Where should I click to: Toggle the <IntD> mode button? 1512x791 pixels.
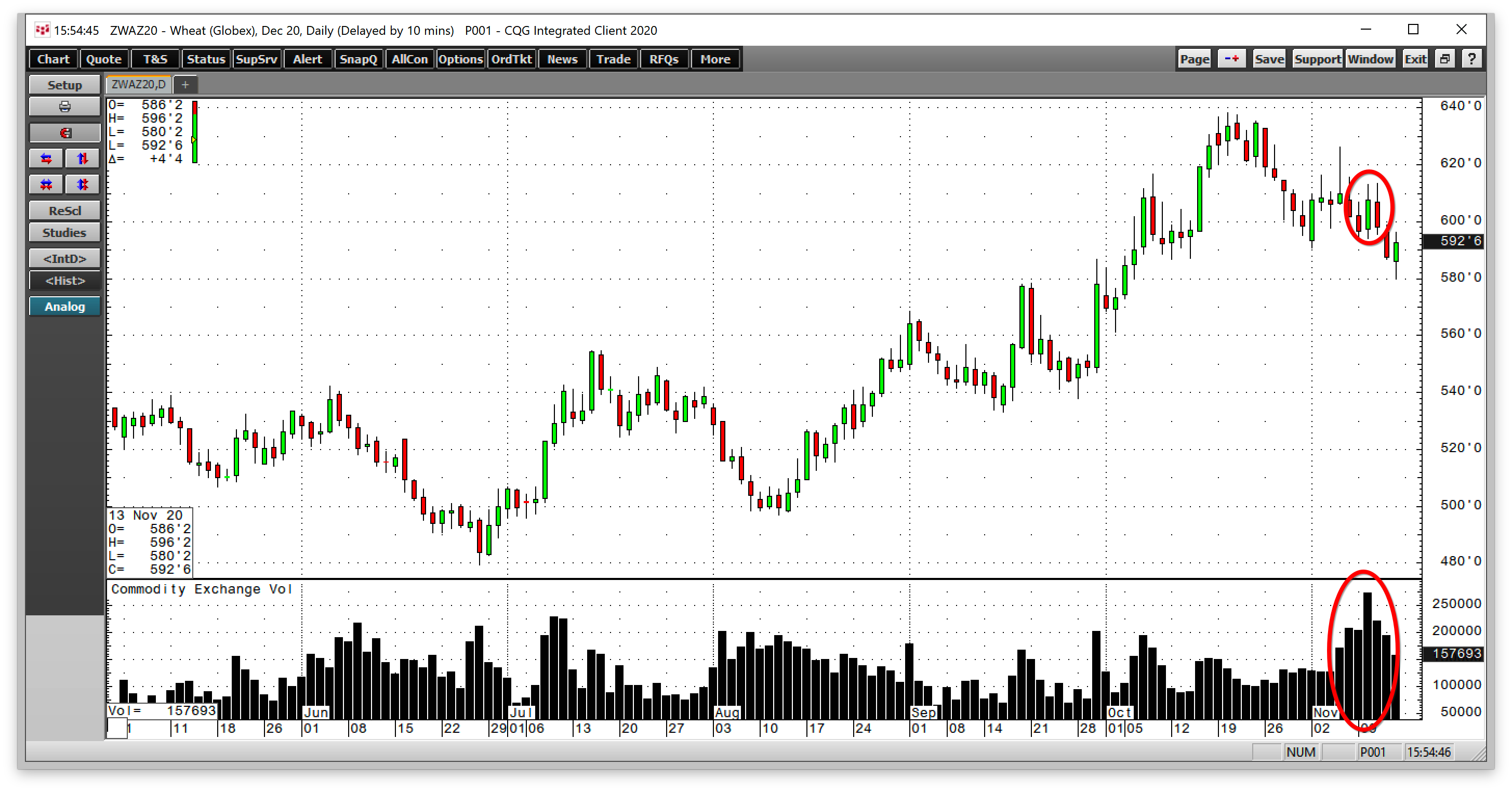coord(64,258)
